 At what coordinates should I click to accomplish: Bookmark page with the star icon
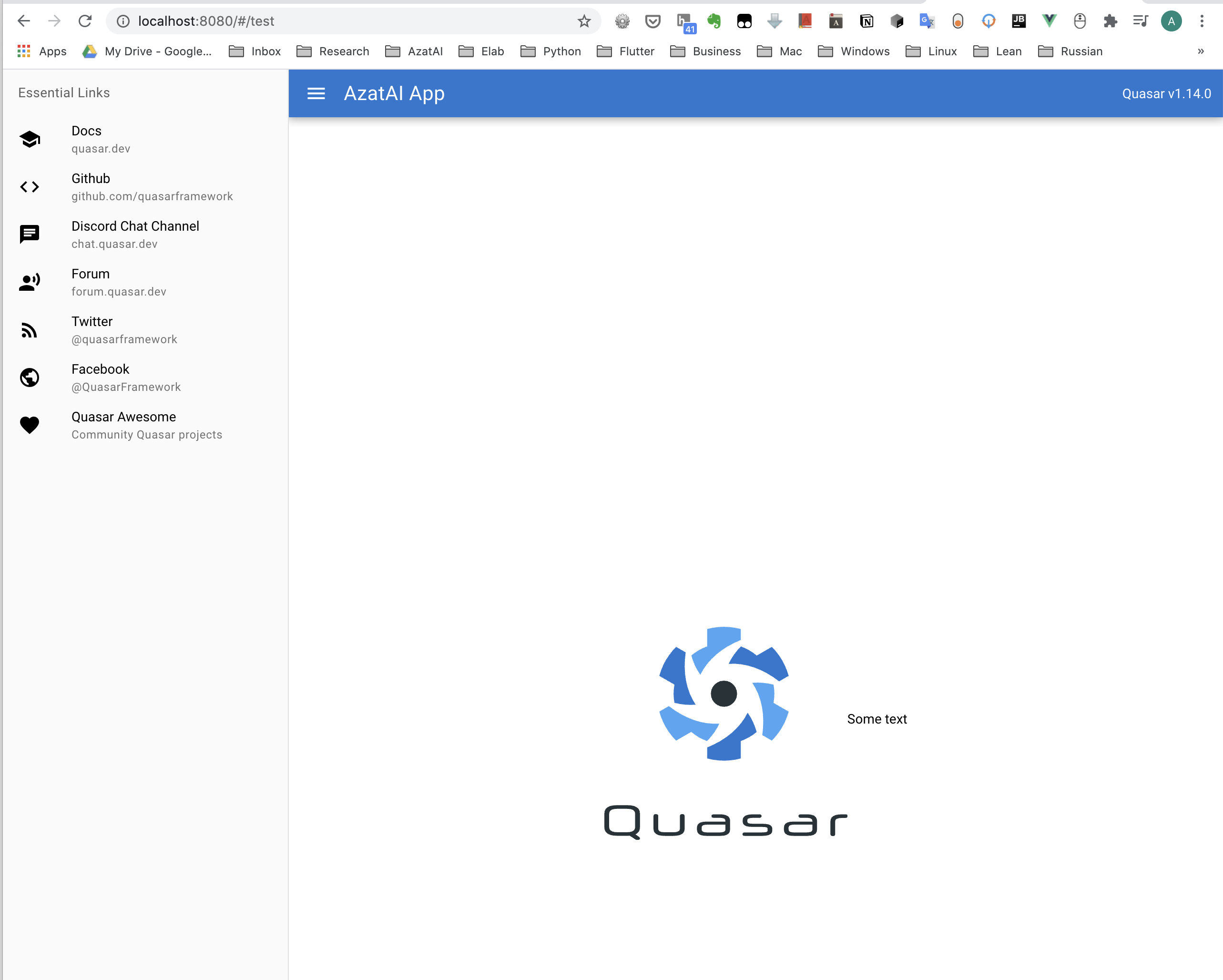pyautogui.click(x=584, y=21)
